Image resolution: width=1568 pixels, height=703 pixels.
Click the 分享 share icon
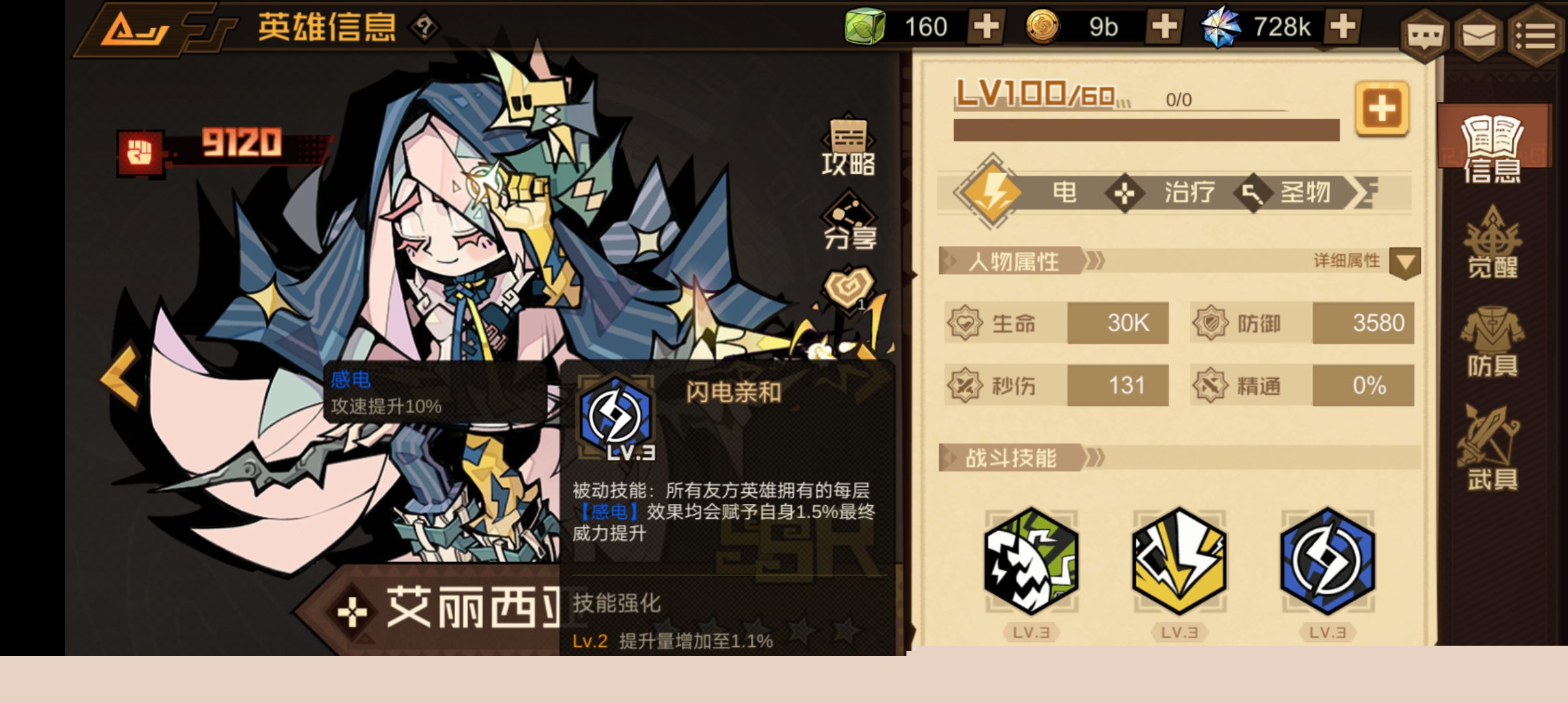click(x=849, y=221)
